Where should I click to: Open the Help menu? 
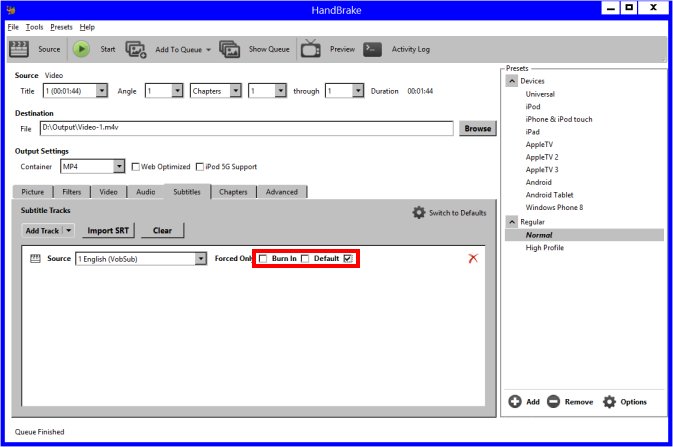point(87,27)
